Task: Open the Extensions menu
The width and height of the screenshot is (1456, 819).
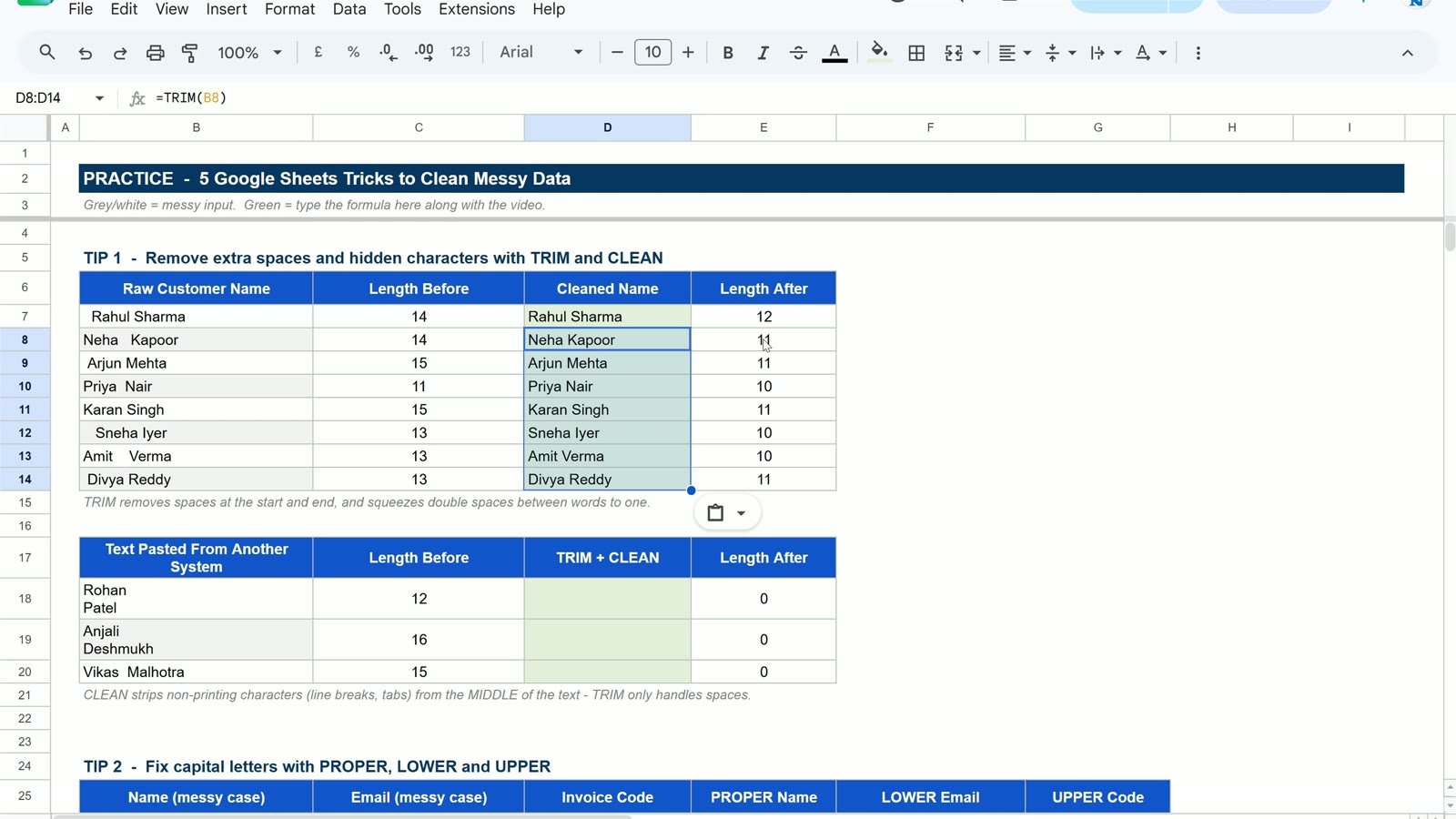Action: click(476, 9)
